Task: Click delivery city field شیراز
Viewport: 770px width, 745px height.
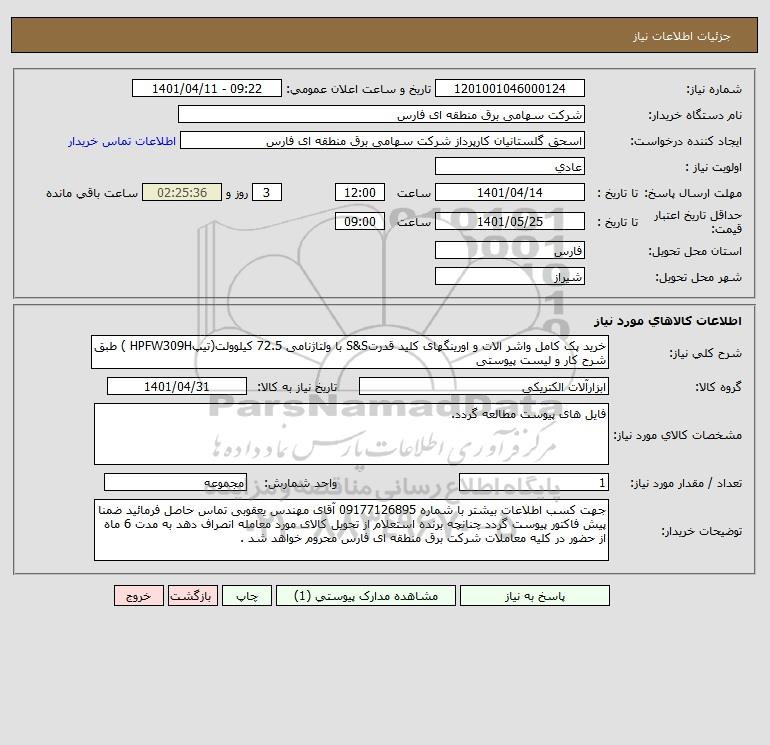Action: (510, 276)
